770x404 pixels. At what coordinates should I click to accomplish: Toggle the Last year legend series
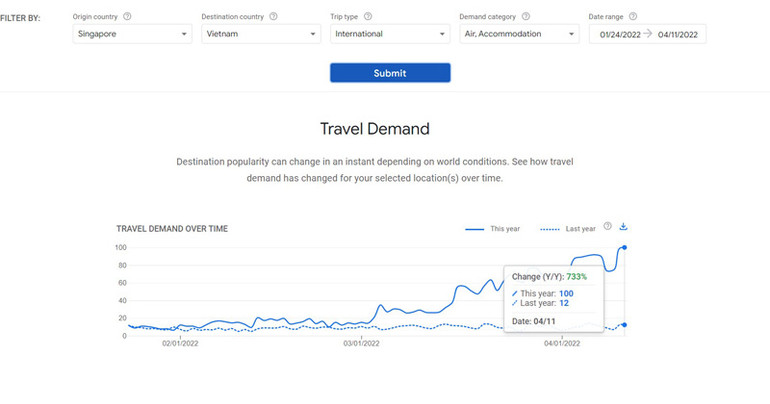568,229
